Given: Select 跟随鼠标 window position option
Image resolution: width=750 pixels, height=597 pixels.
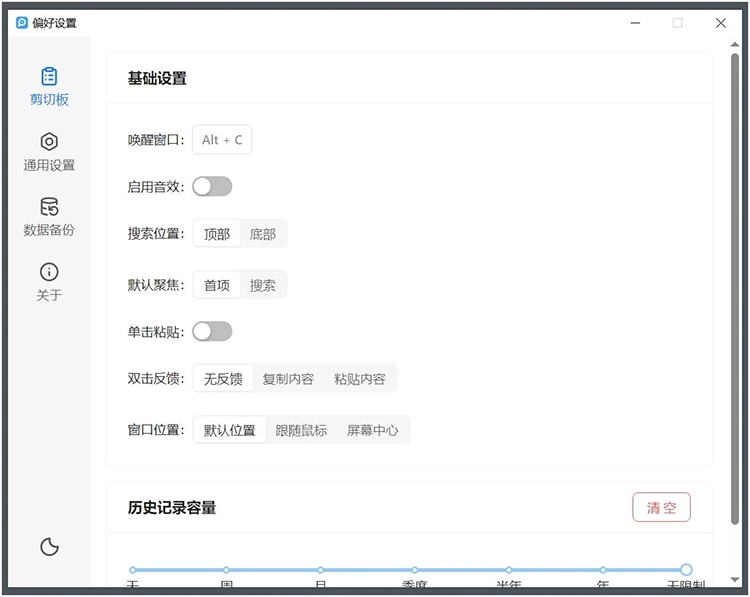Looking at the screenshot, I should 301,430.
